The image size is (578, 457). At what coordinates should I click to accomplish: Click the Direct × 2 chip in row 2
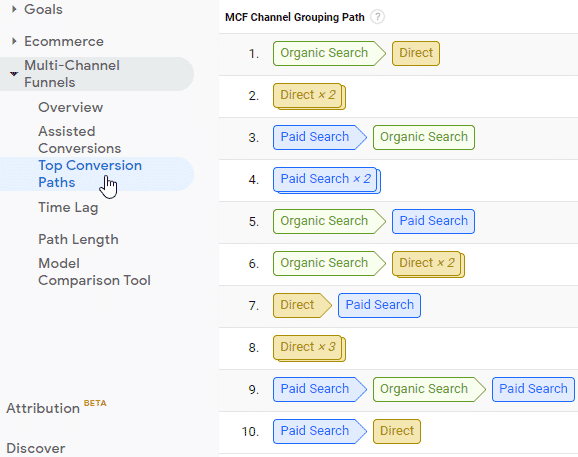coord(309,96)
